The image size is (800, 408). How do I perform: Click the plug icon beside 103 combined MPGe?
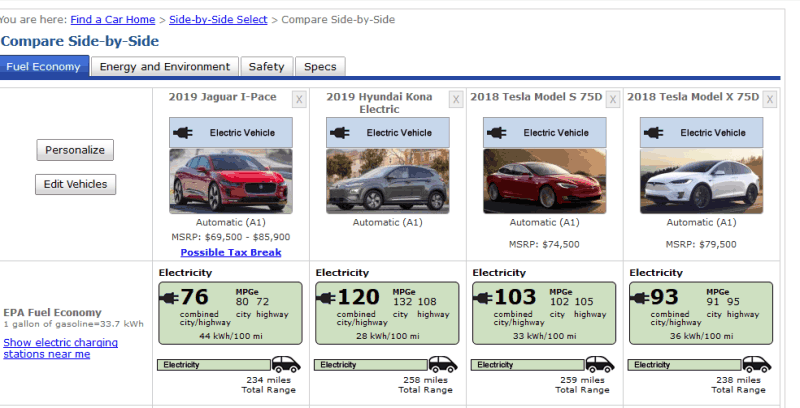[483, 298]
